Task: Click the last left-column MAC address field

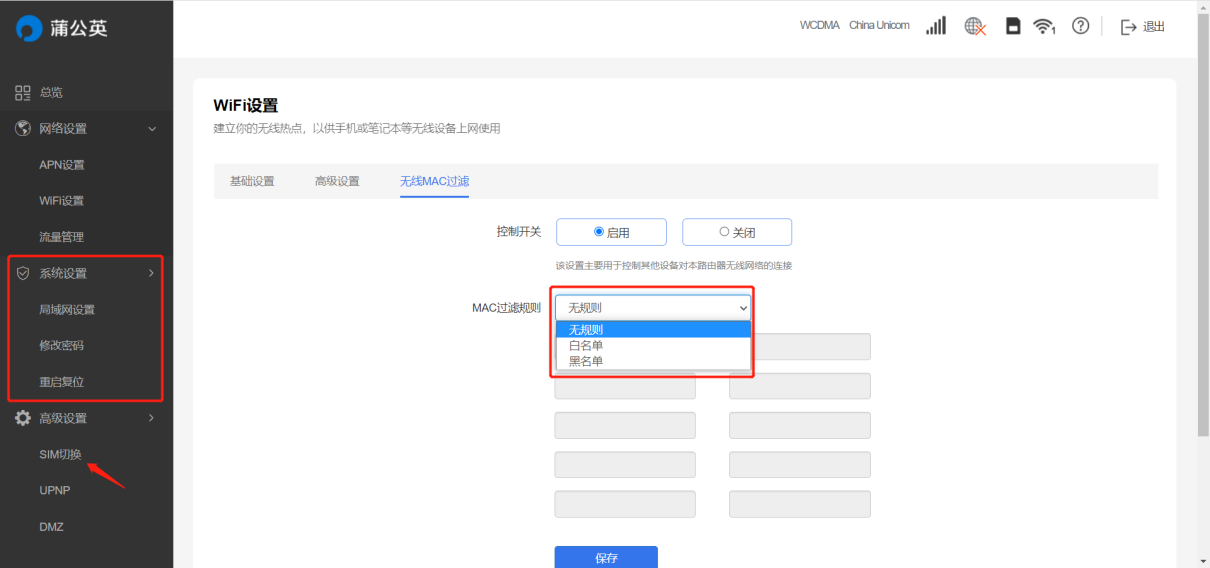Action: pos(625,505)
